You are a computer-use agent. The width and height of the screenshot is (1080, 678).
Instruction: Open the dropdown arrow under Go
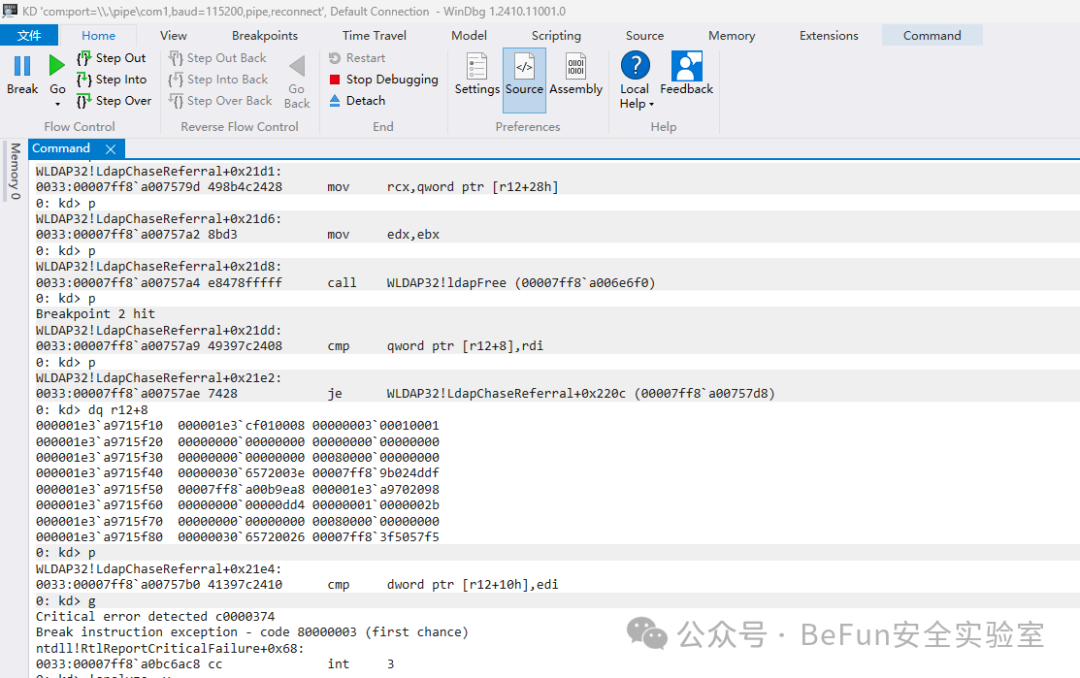point(57,104)
